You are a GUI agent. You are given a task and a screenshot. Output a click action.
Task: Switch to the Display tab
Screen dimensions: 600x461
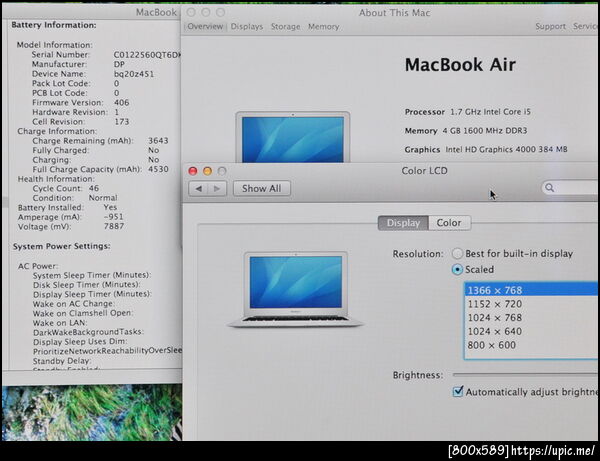403,223
